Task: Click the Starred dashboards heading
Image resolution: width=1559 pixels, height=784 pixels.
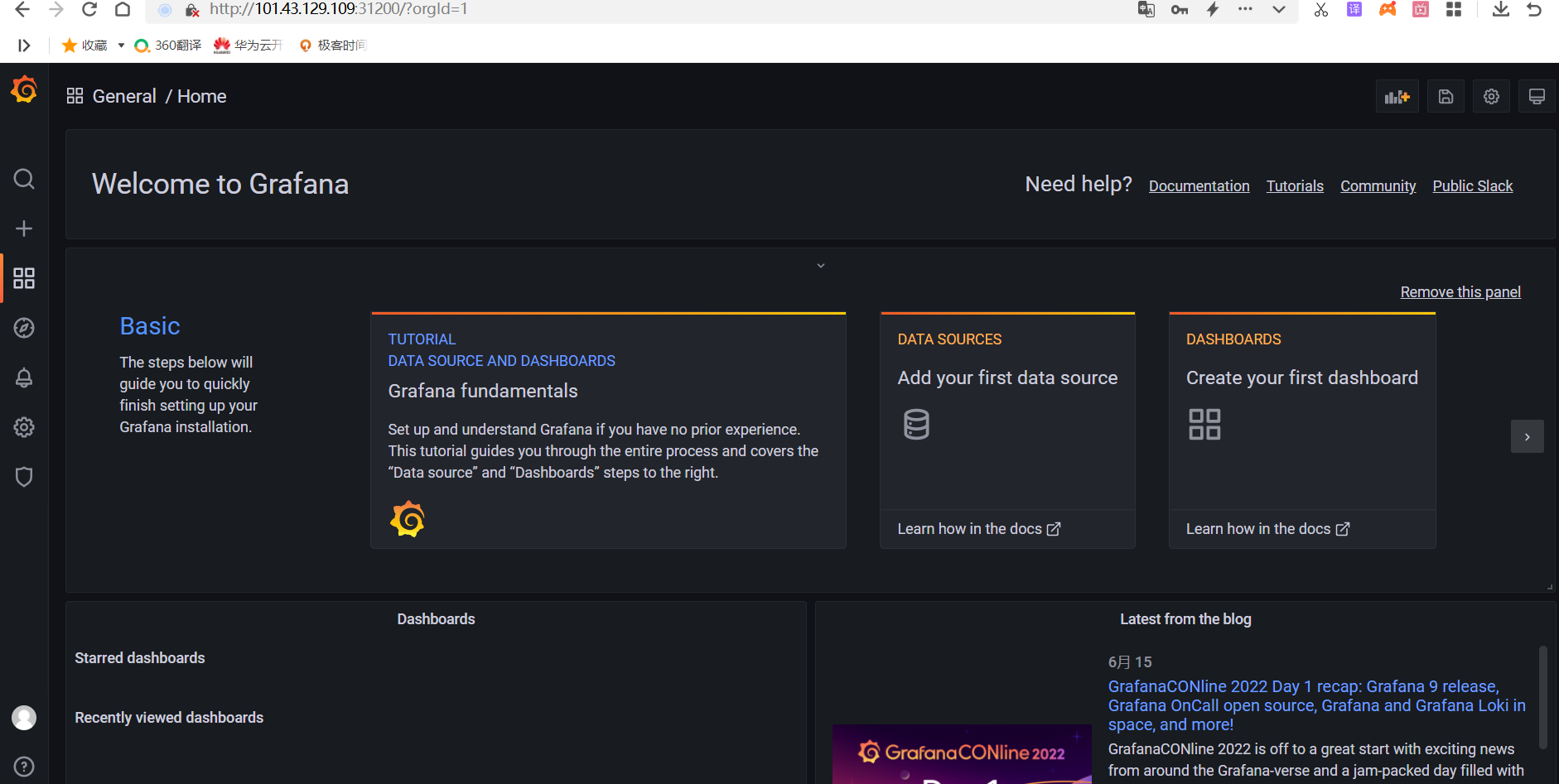Action: click(x=140, y=658)
